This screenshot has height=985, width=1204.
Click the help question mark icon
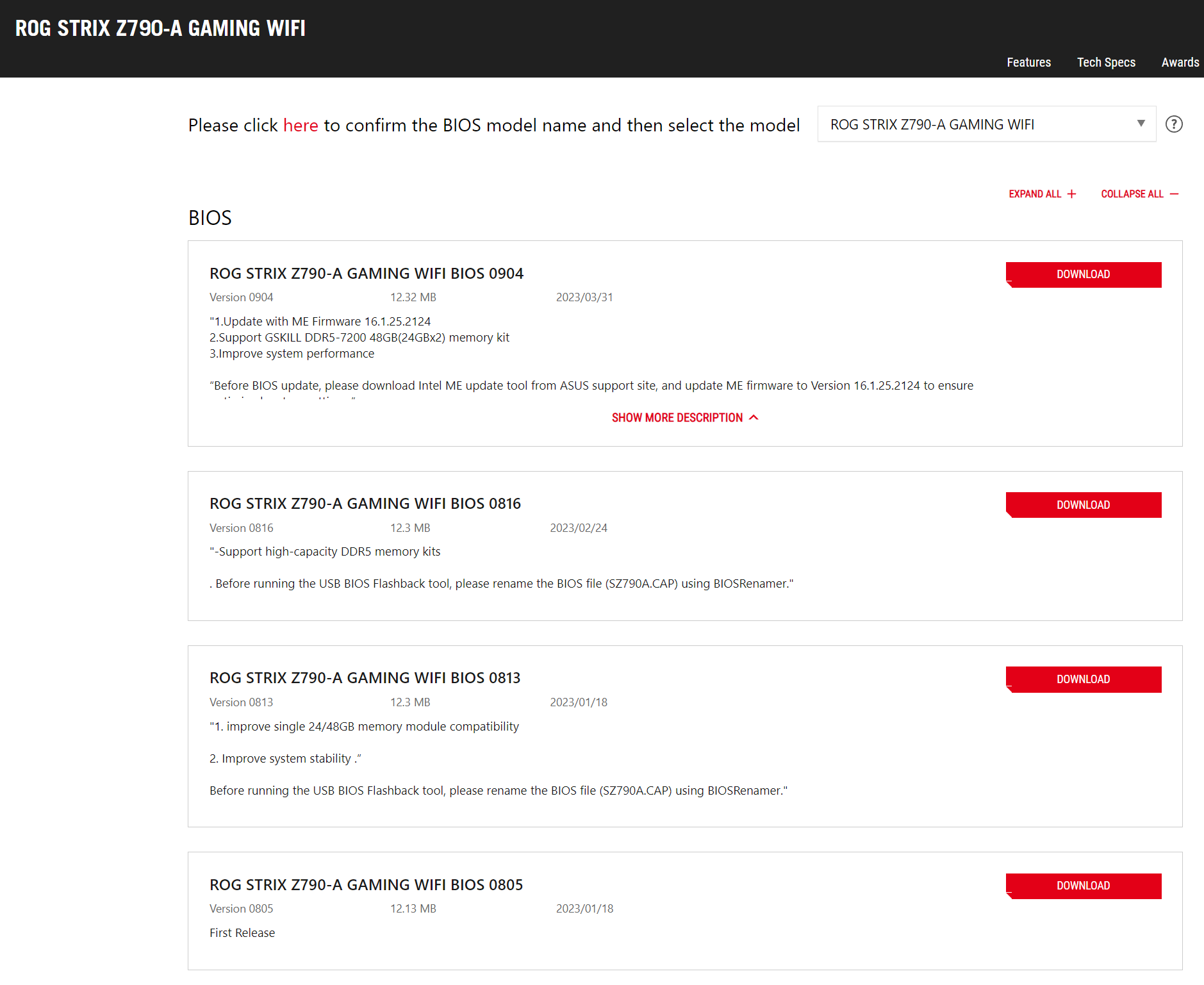click(1174, 124)
